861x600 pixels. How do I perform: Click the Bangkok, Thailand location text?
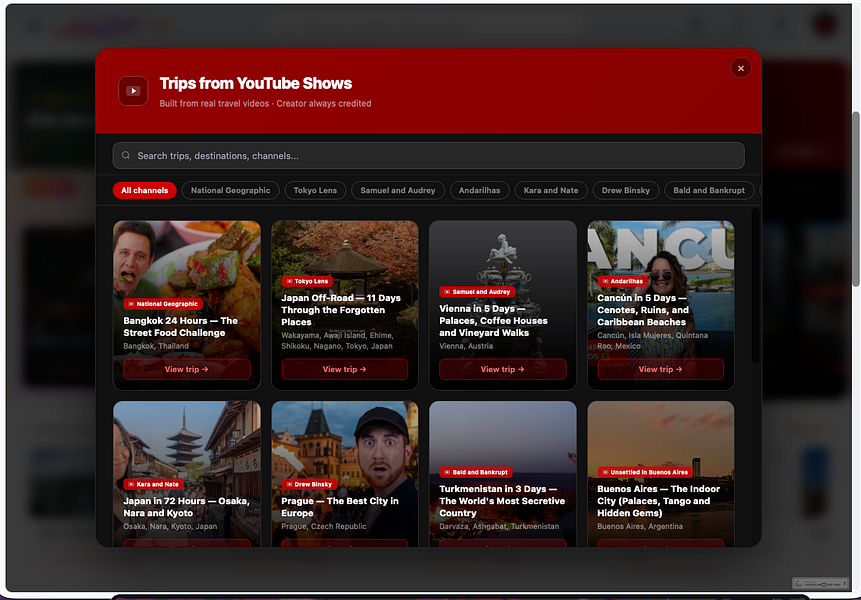tap(156, 346)
